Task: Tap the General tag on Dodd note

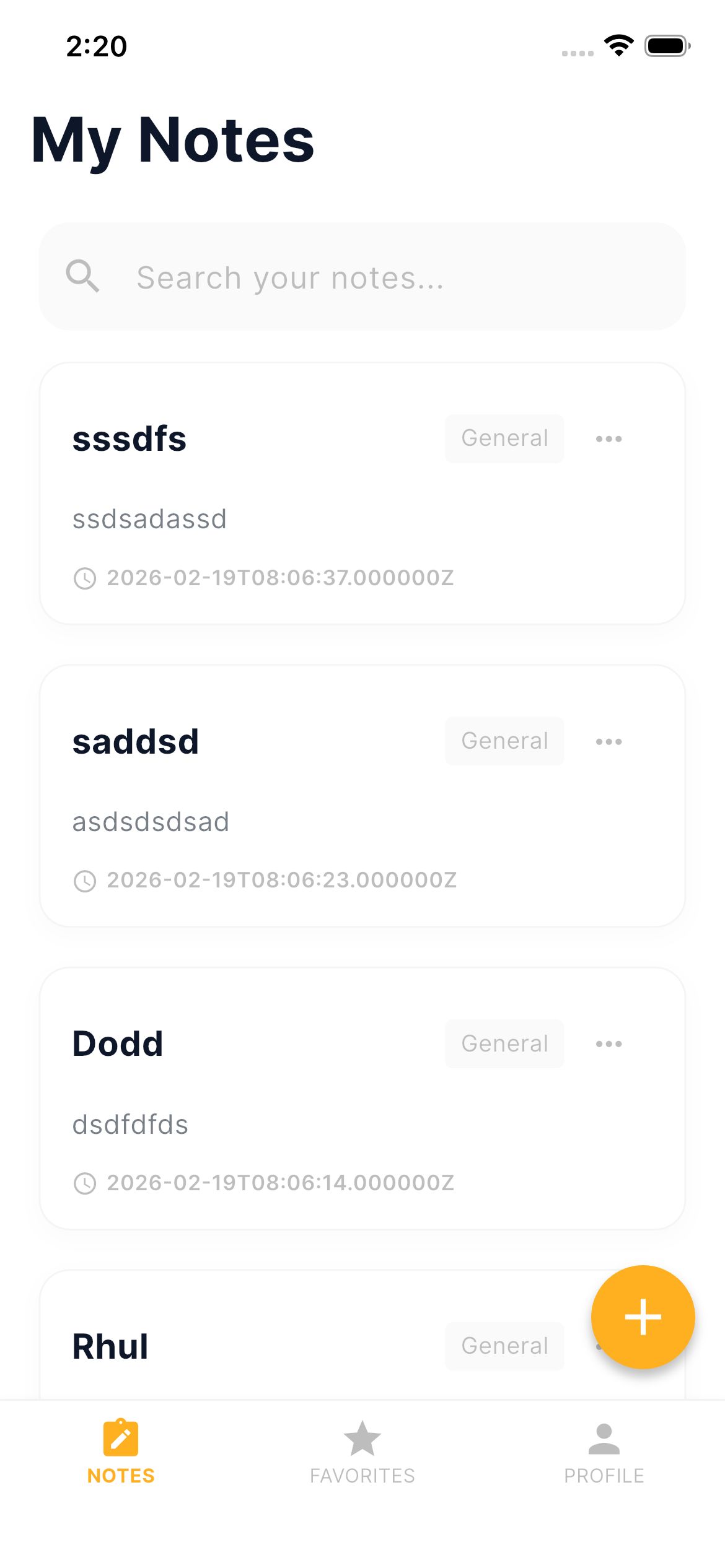Action: click(x=504, y=1043)
